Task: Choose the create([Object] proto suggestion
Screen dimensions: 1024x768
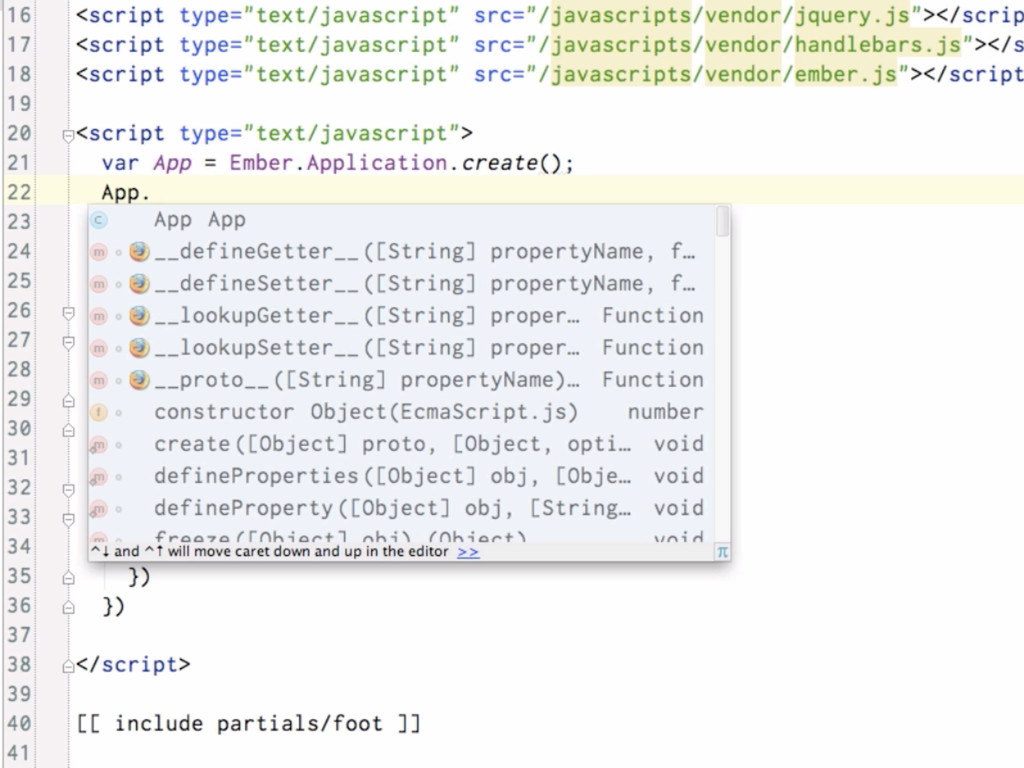Action: (401, 443)
